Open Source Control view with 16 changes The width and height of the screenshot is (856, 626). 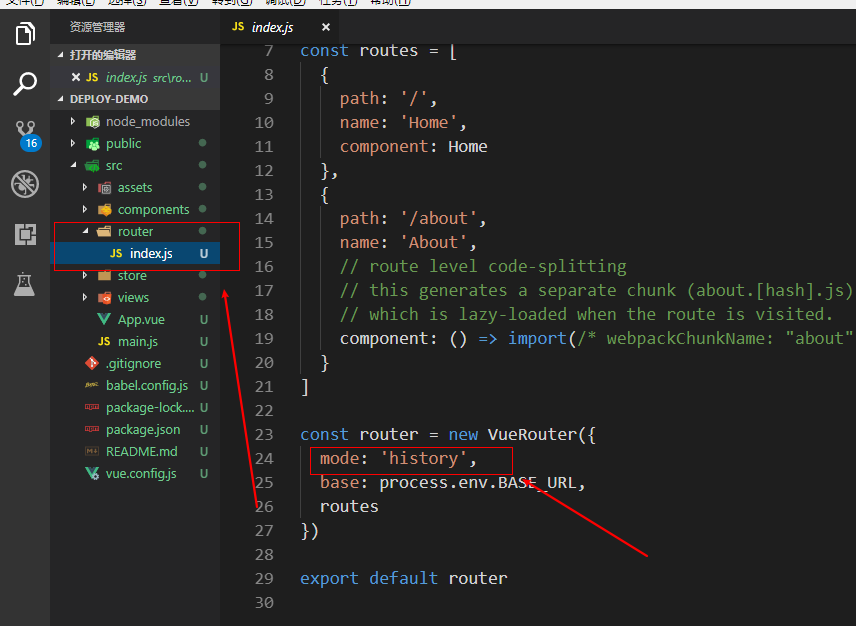(x=27, y=135)
